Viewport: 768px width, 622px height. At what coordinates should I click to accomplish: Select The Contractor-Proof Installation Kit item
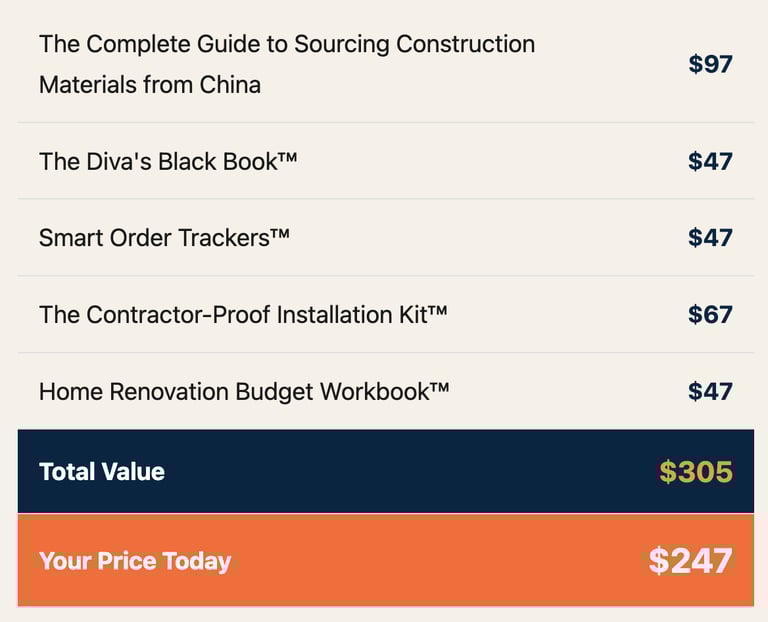(x=243, y=314)
